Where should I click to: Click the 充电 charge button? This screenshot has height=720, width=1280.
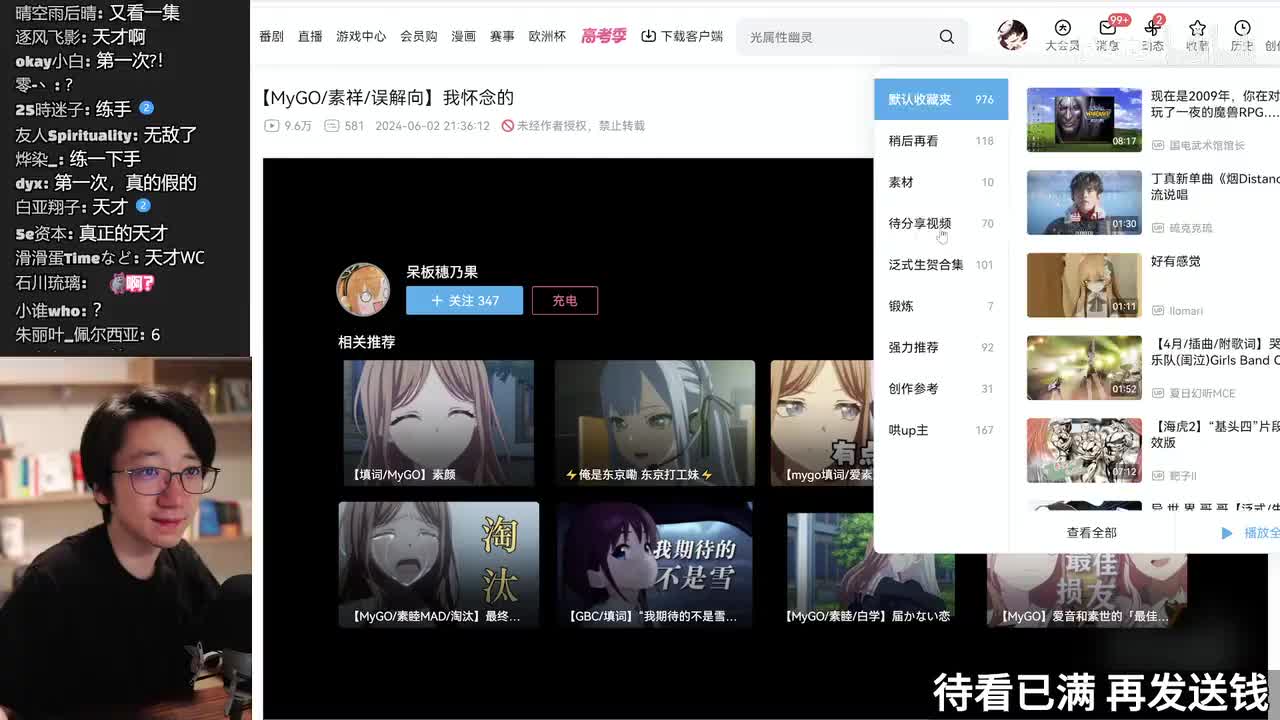(565, 300)
